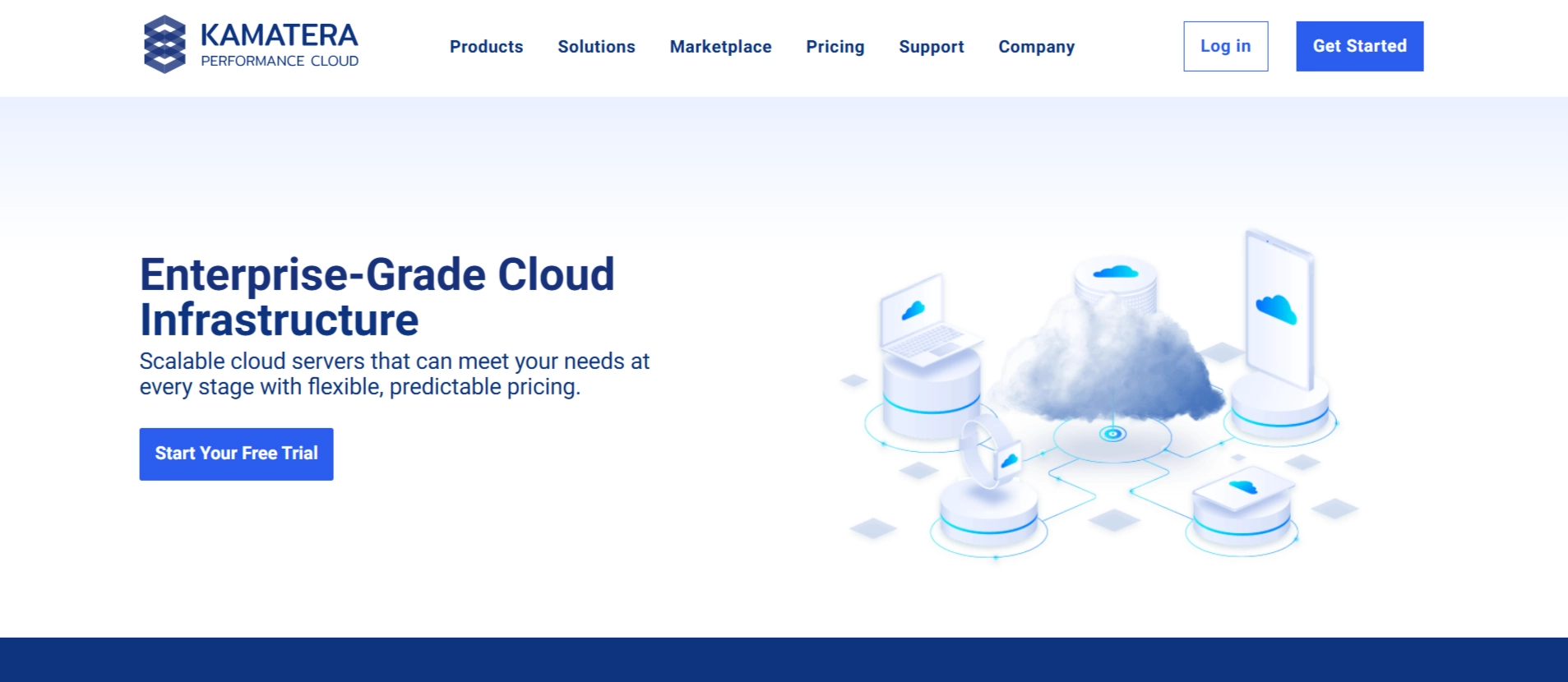Click the Kamatera hexagon logo icon
The width and height of the screenshot is (1568, 682).
164,44
